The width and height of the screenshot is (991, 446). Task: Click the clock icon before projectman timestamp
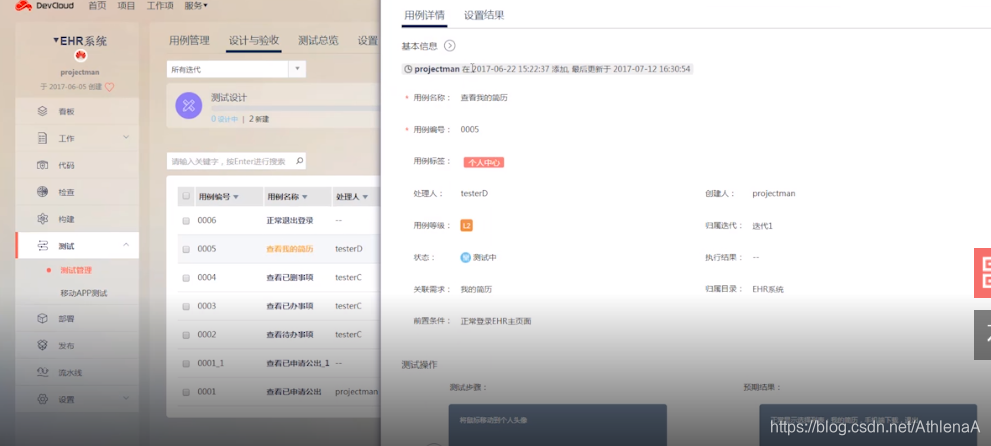pos(408,69)
